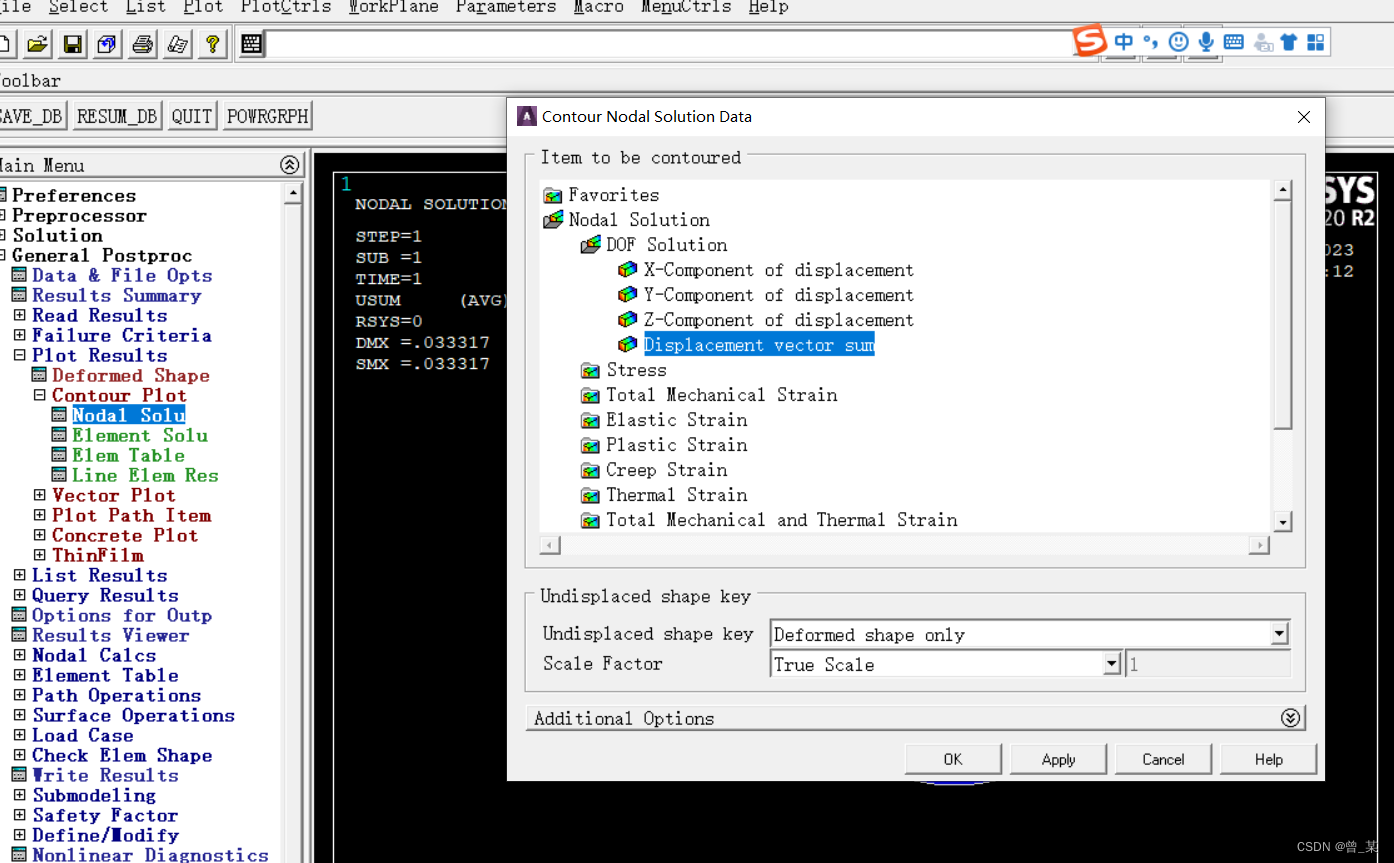
Task: Click the command keyboard icon
Action: click(251, 44)
